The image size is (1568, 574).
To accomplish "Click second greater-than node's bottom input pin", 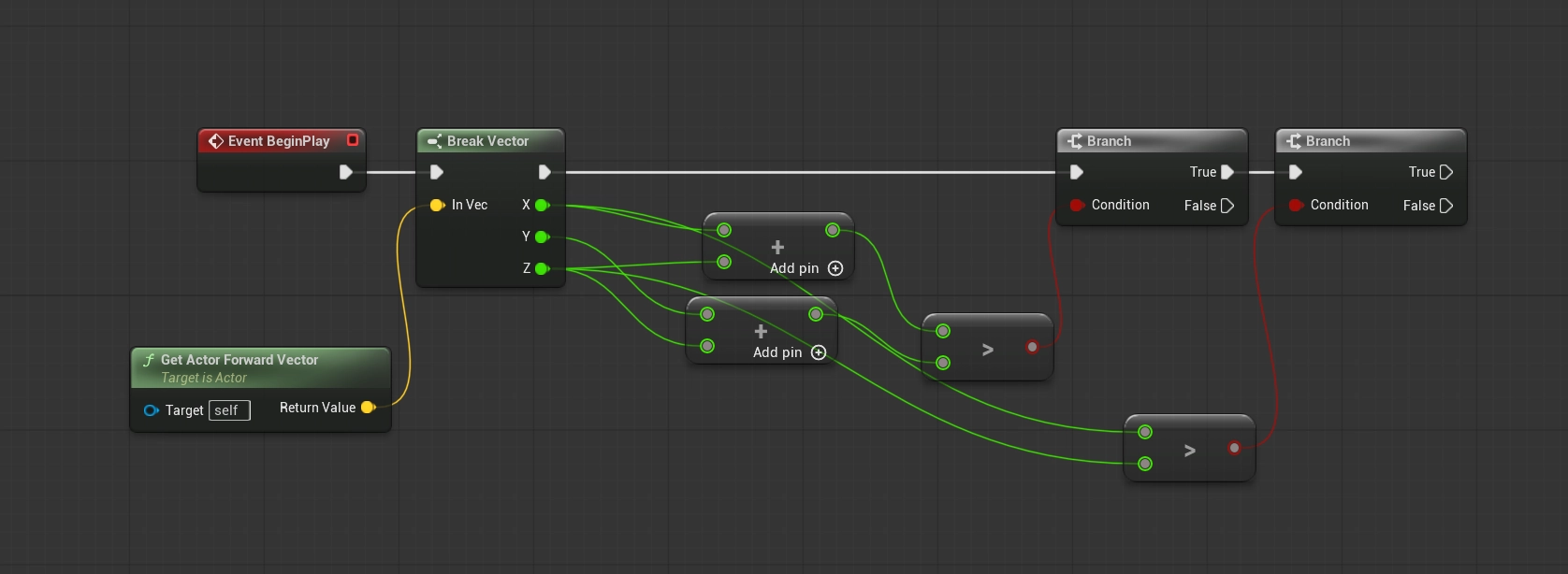I will click(x=1145, y=464).
